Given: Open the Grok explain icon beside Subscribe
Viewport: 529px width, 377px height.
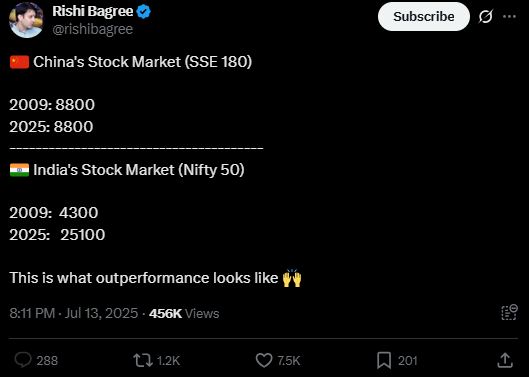Looking at the screenshot, I should point(486,17).
